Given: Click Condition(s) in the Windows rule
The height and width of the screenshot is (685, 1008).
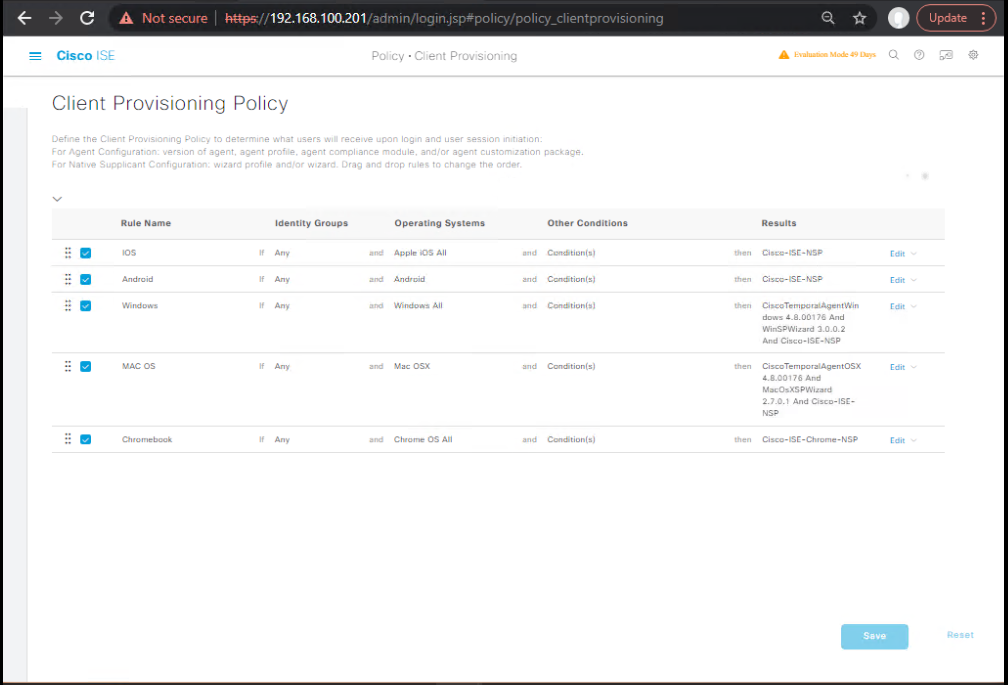Looking at the screenshot, I should click(x=571, y=305).
